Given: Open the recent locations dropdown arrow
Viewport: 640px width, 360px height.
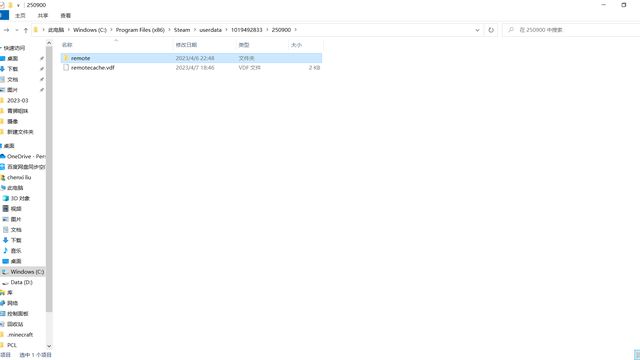Looking at the screenshot, I should pyautogui.click(x=17, y=30).
